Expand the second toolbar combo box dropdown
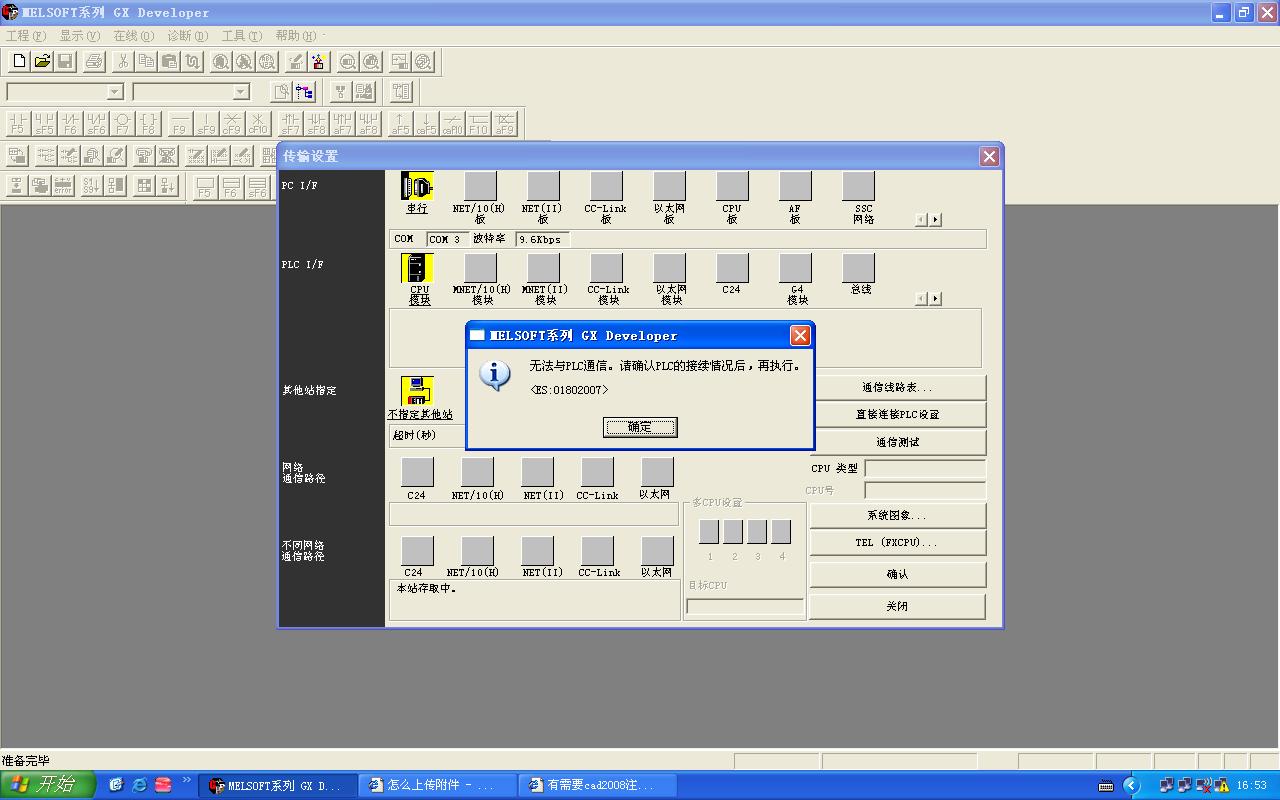 pyautogui.click(x=240, y=92)
